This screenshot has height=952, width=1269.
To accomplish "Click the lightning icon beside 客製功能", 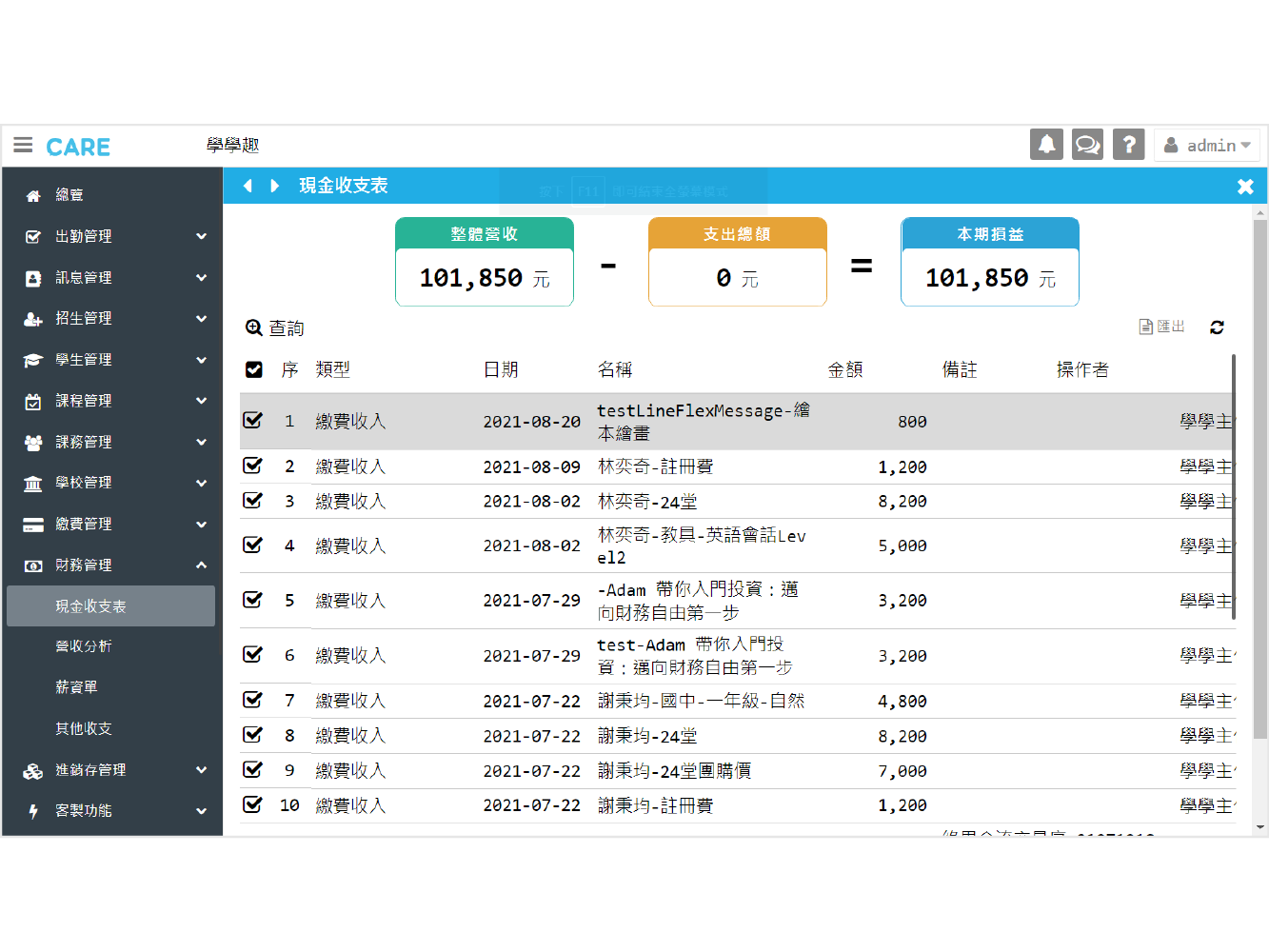I will (33, 812).
